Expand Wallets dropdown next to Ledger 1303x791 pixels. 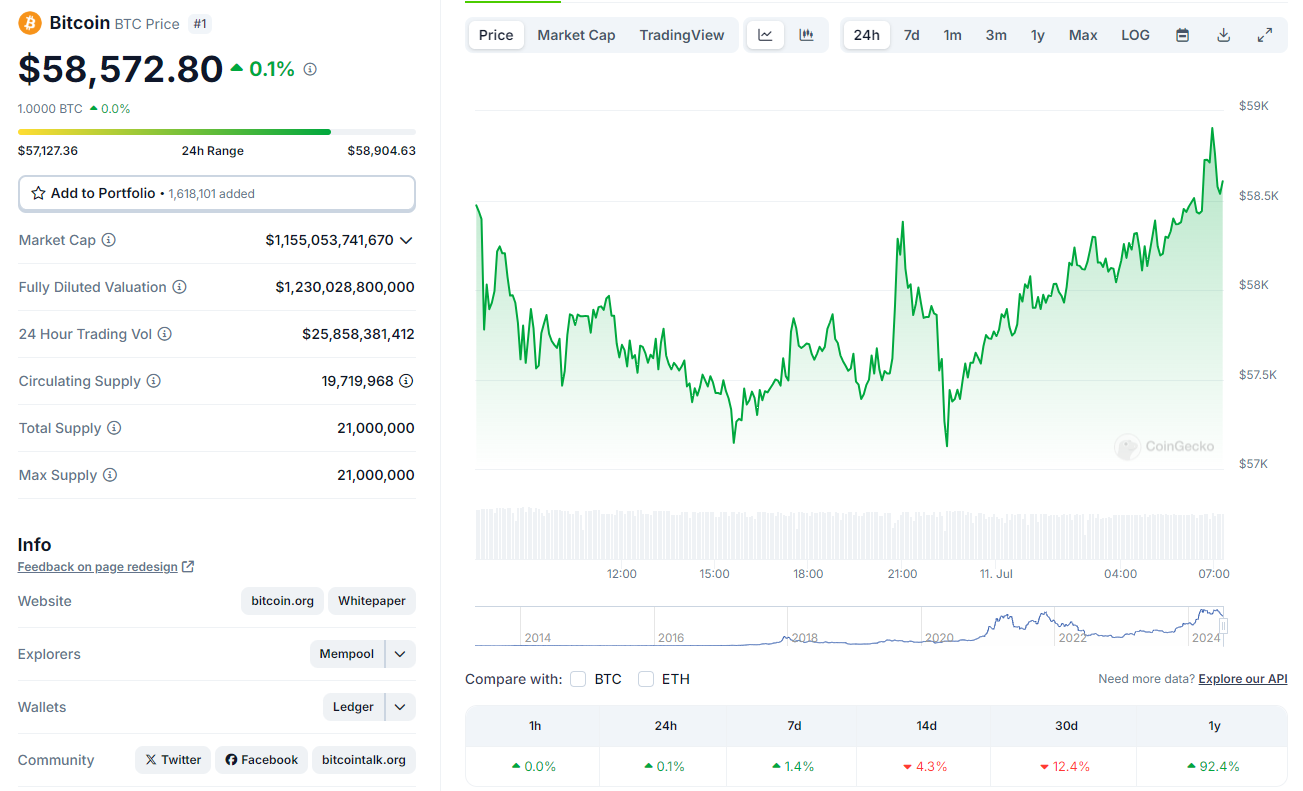point(400,707)
